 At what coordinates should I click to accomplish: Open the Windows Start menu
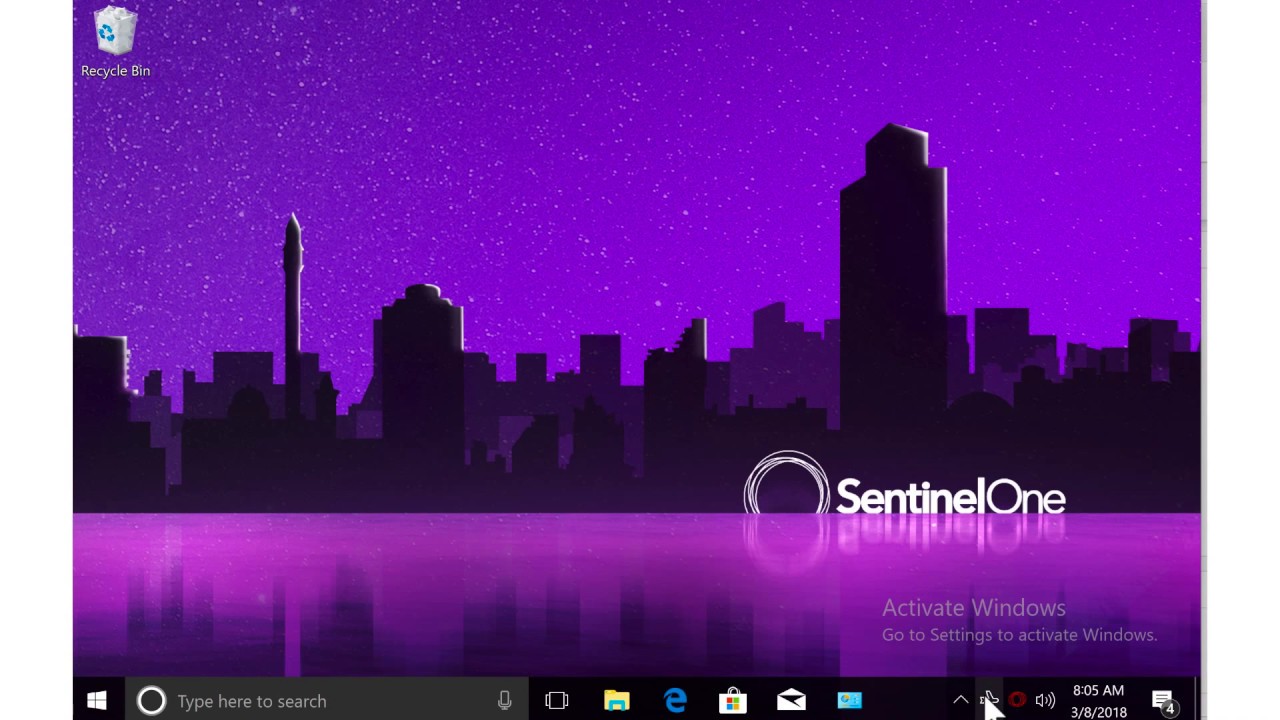tap(97, 701)
